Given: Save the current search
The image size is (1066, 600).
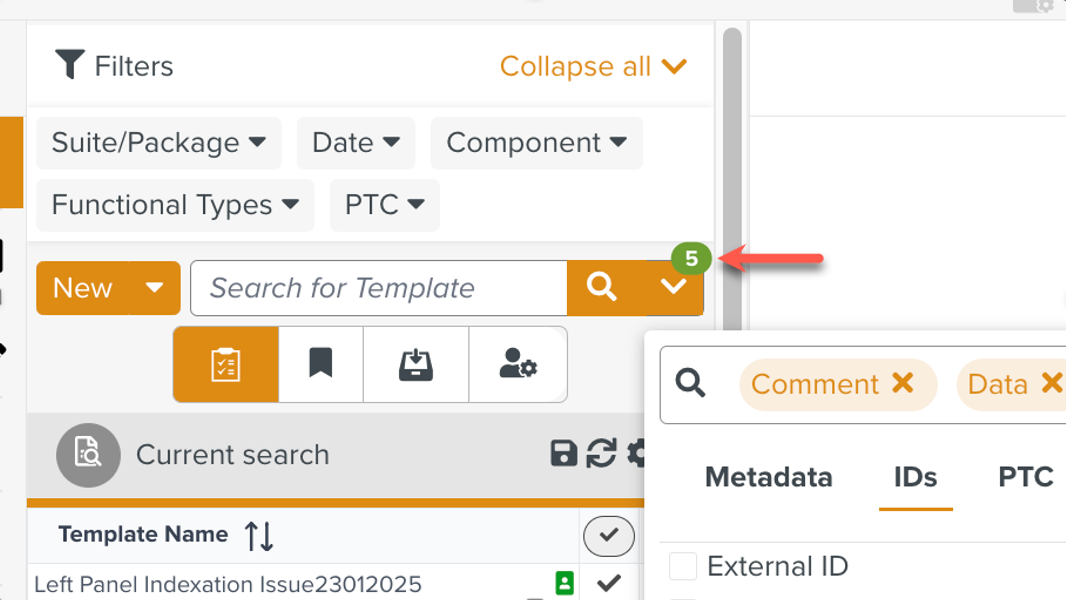Looking at the screenshot, I should [564, 454].
